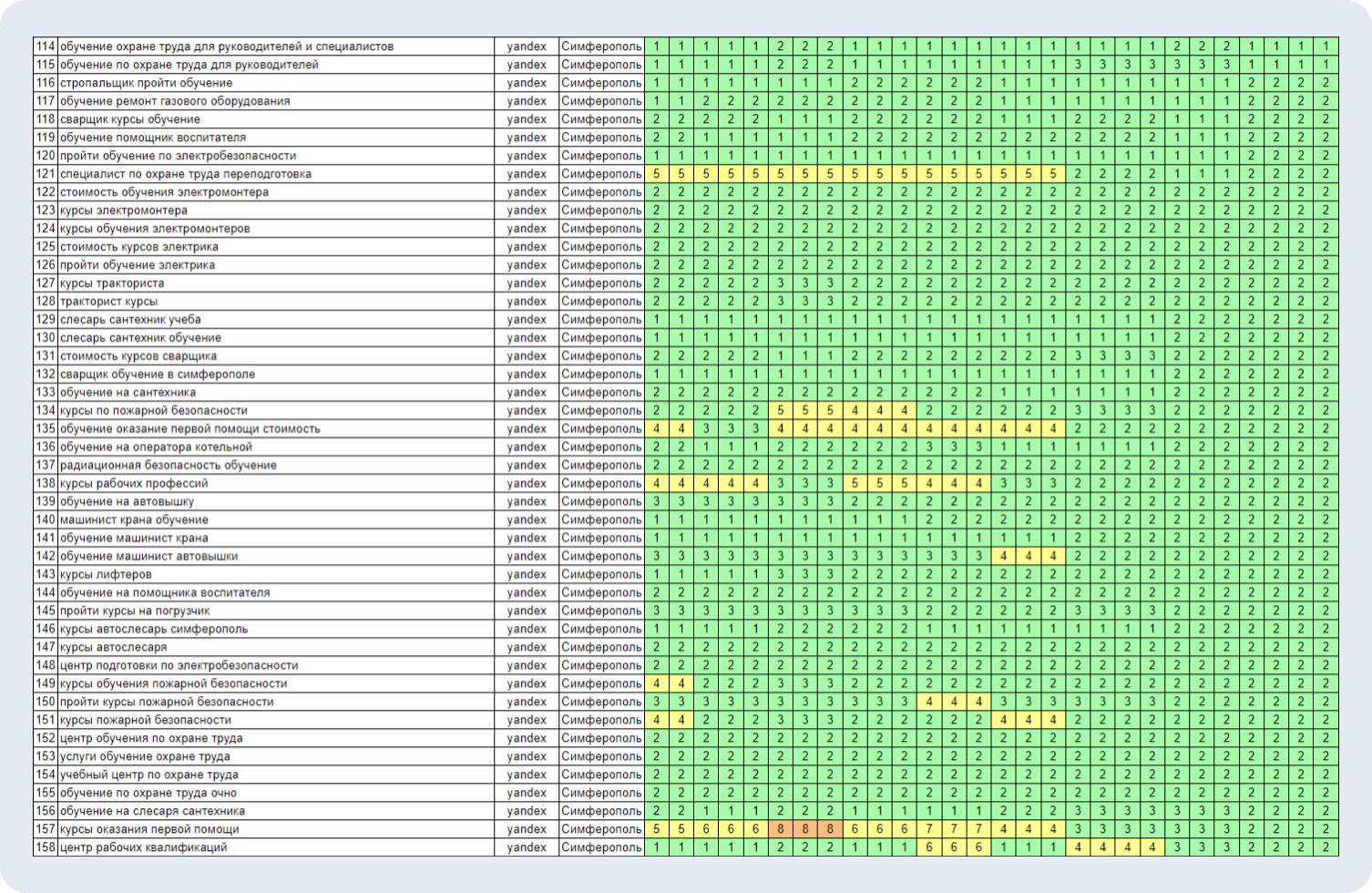Select row number 121
The image size is (1372, 893).
click(46, 174)
